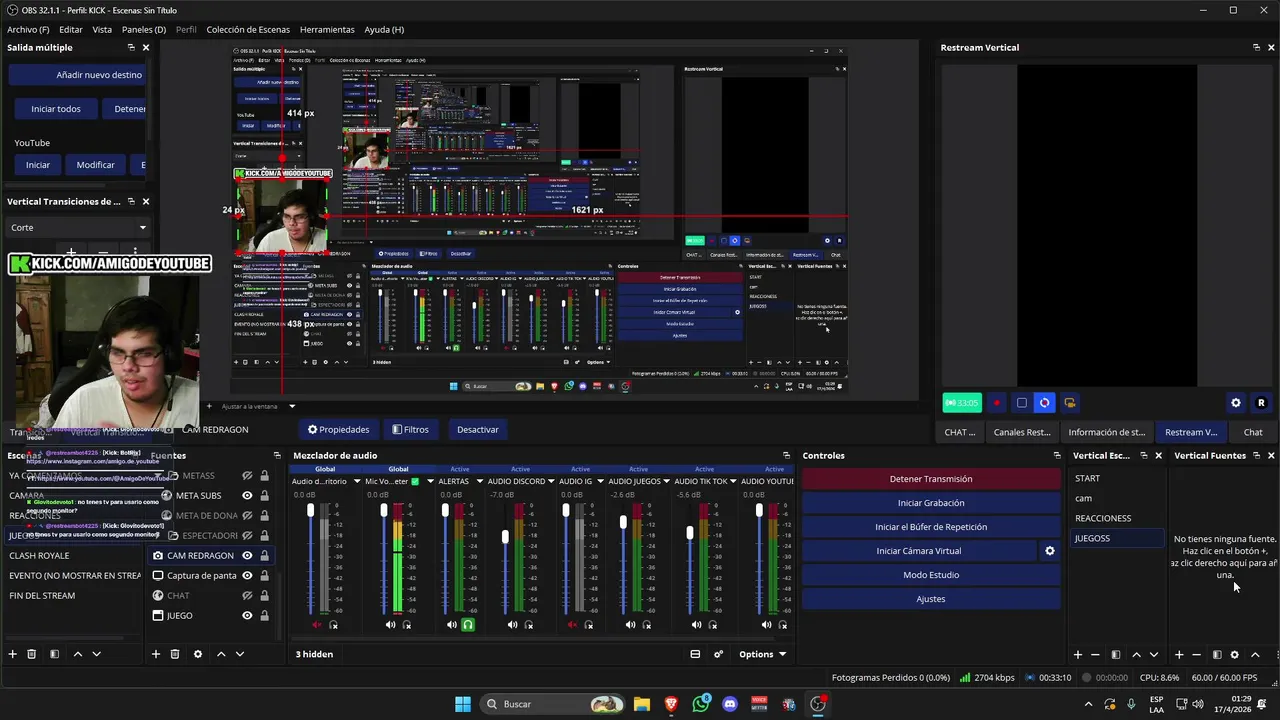Toggle visibility of META SUBS source
Viewport: 1280px width, 720px height.
[247, 495]
